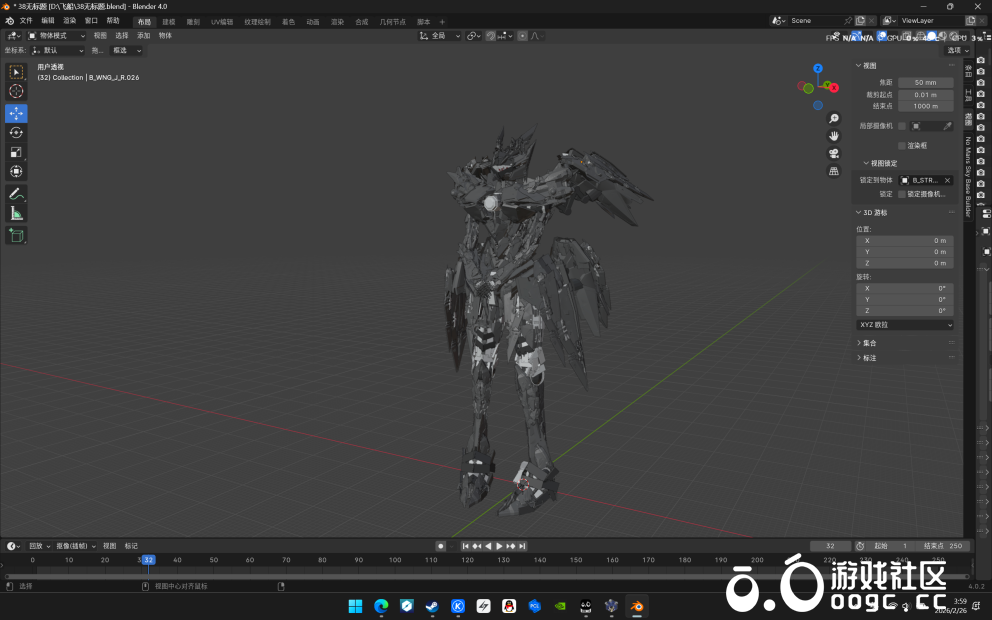The width and height of the screenshot is (992, 620).
Task: Switch perspective/orthographic with the grid icon
Action: (833, 171)
